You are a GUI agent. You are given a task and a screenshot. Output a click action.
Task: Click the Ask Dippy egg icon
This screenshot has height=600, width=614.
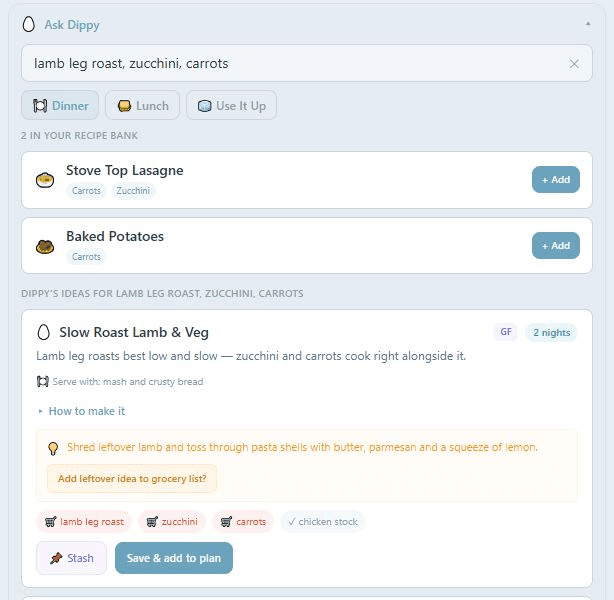pos(28,24)
